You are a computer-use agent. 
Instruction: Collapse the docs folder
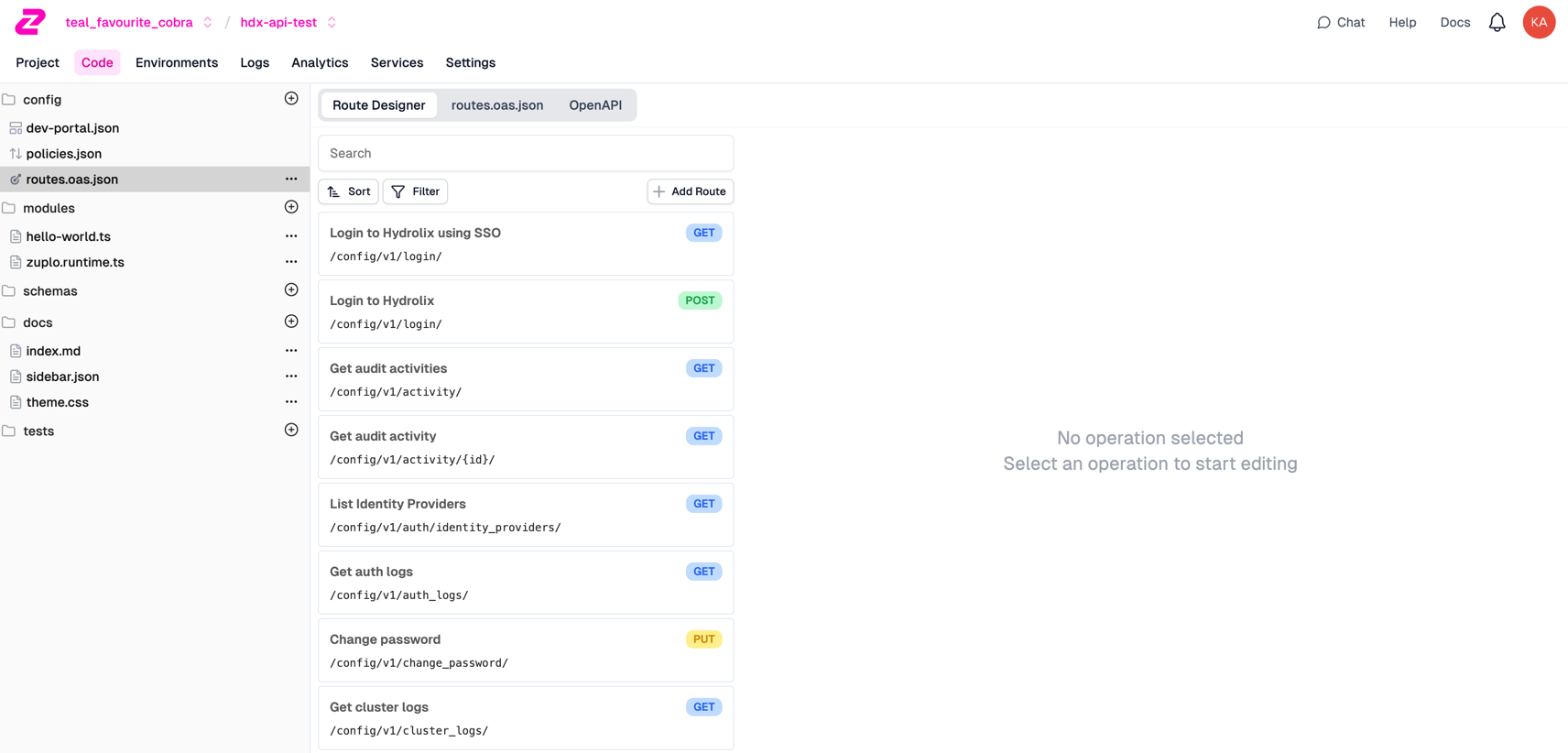(9, 322)
